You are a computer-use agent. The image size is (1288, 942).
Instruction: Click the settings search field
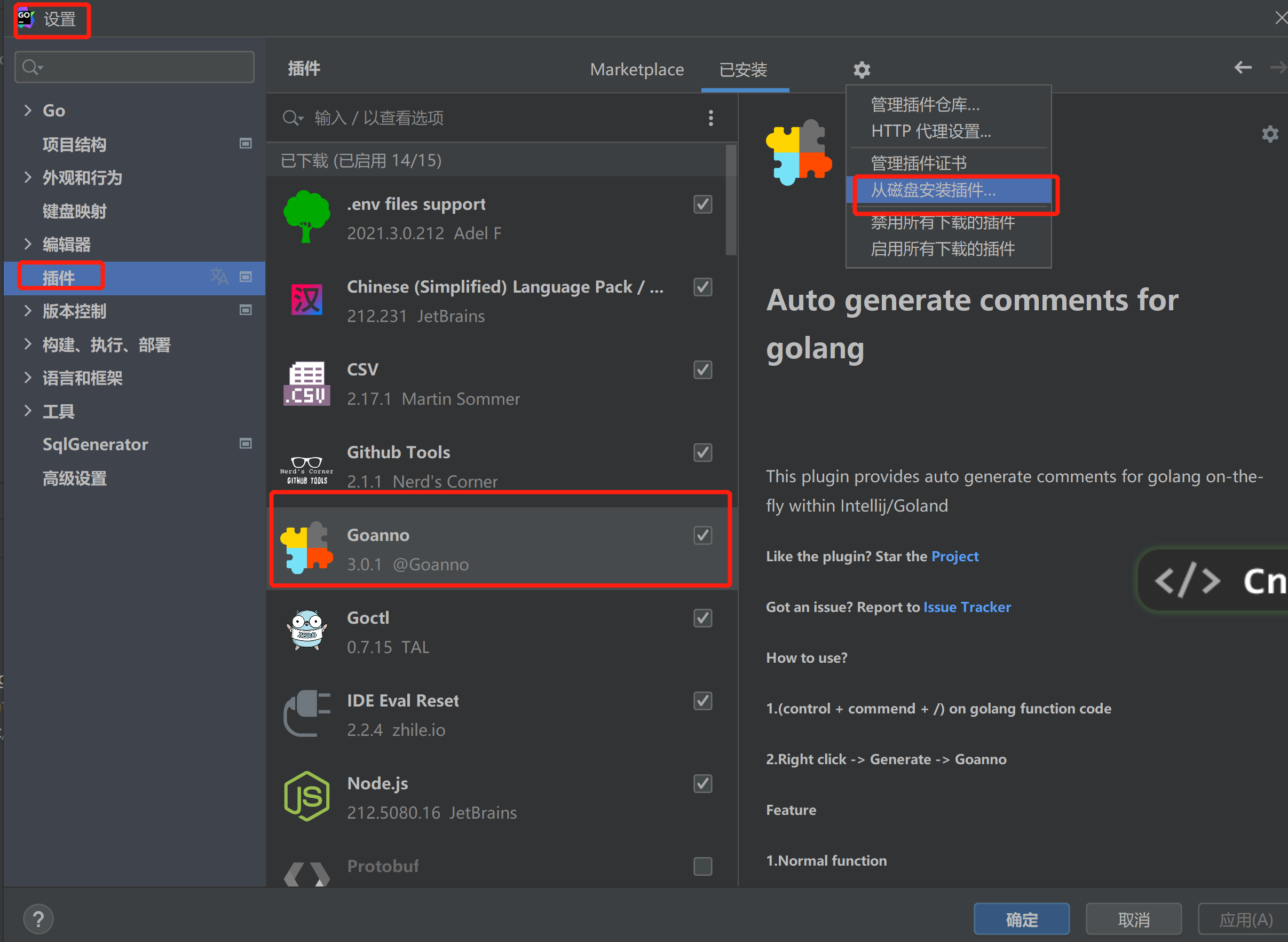tap(135, 67)
